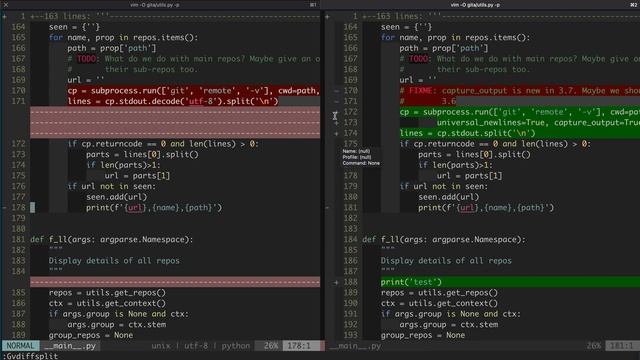Click left line 185 repos = utils.get_repos()
The height and width of the screenshot is (360, 640).
107,293
